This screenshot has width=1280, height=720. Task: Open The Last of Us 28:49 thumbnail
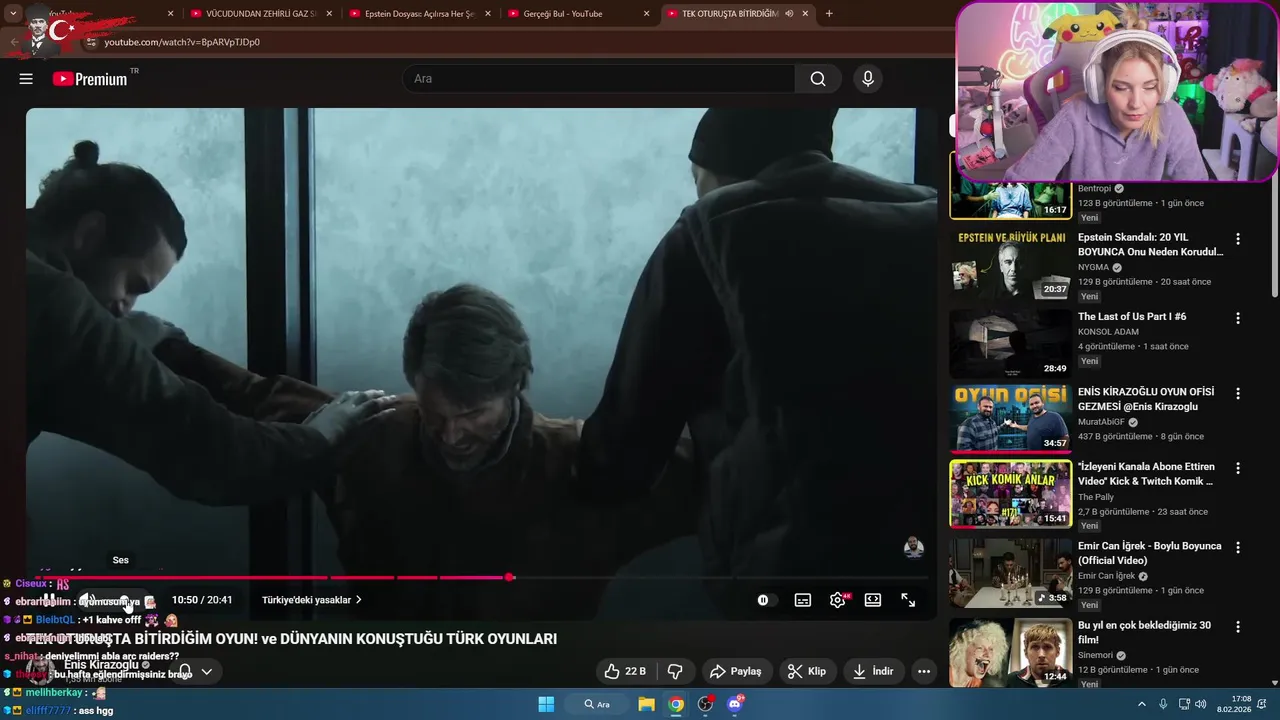tap(1010, 343)
